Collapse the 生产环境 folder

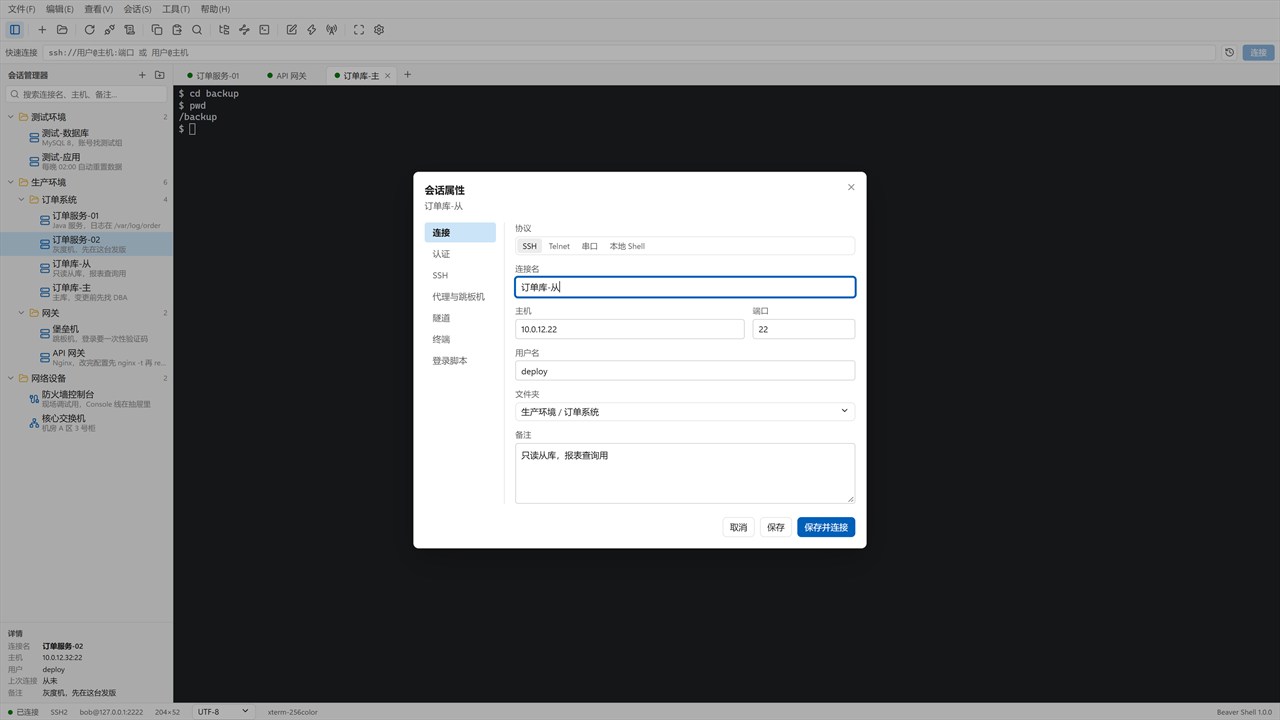click(x=11, y=182)
